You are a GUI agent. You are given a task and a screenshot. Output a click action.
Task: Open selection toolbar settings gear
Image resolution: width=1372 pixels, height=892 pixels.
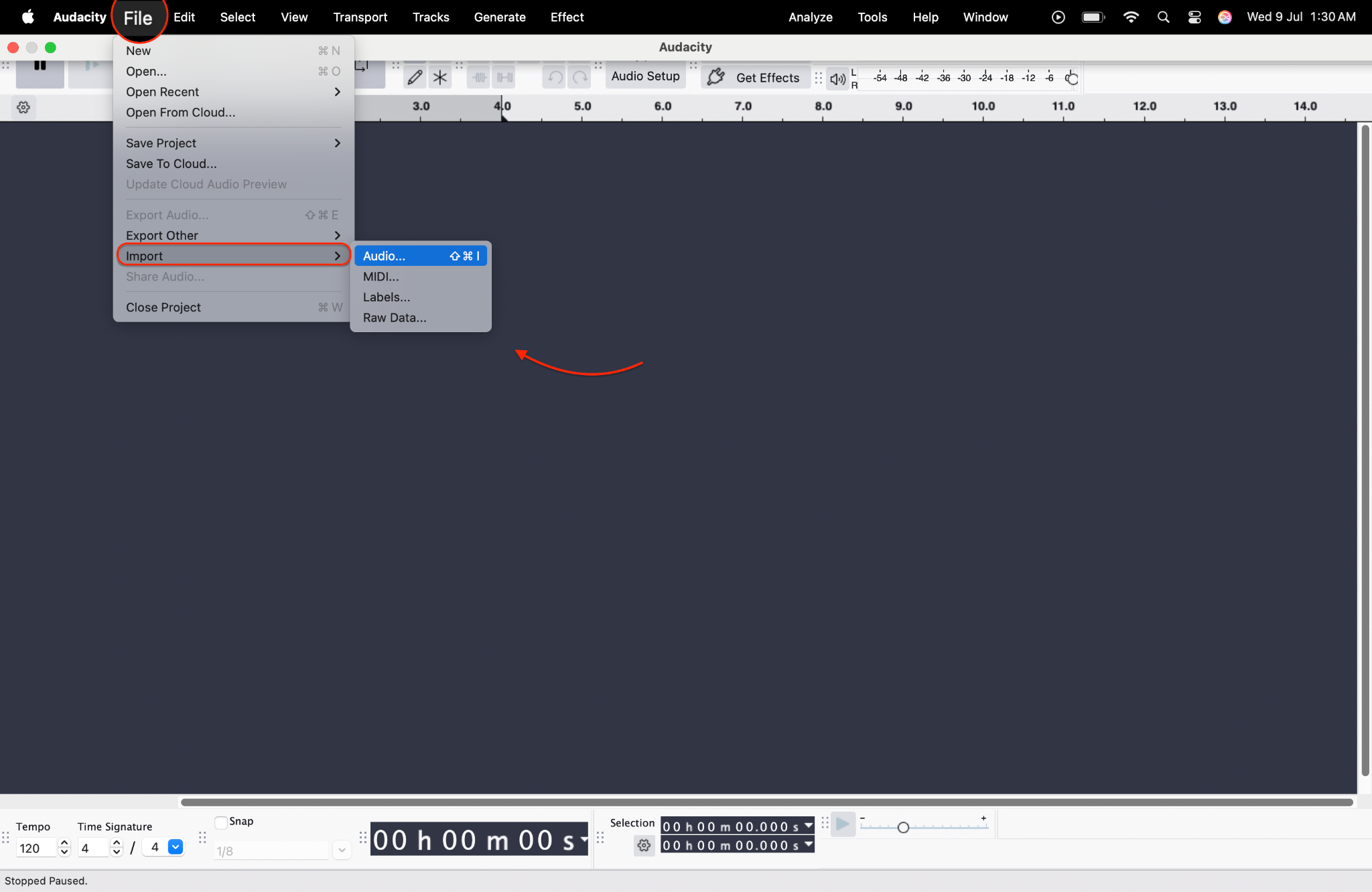[644, 846]
